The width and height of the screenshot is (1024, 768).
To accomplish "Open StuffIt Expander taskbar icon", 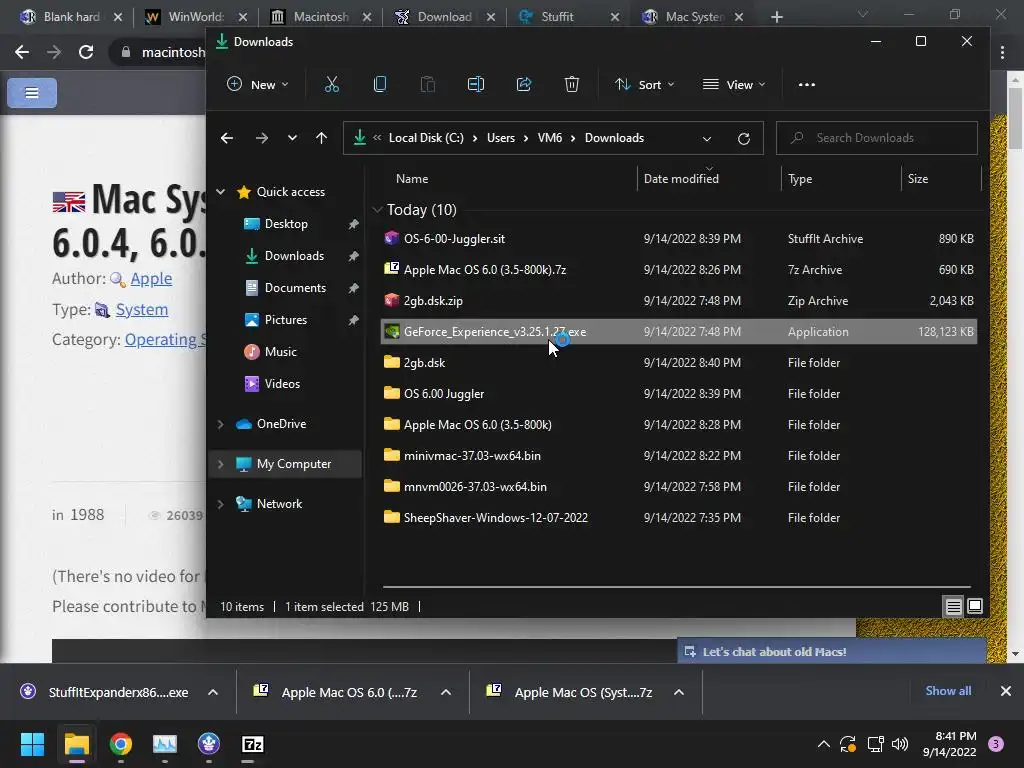I will coord(209,744).
